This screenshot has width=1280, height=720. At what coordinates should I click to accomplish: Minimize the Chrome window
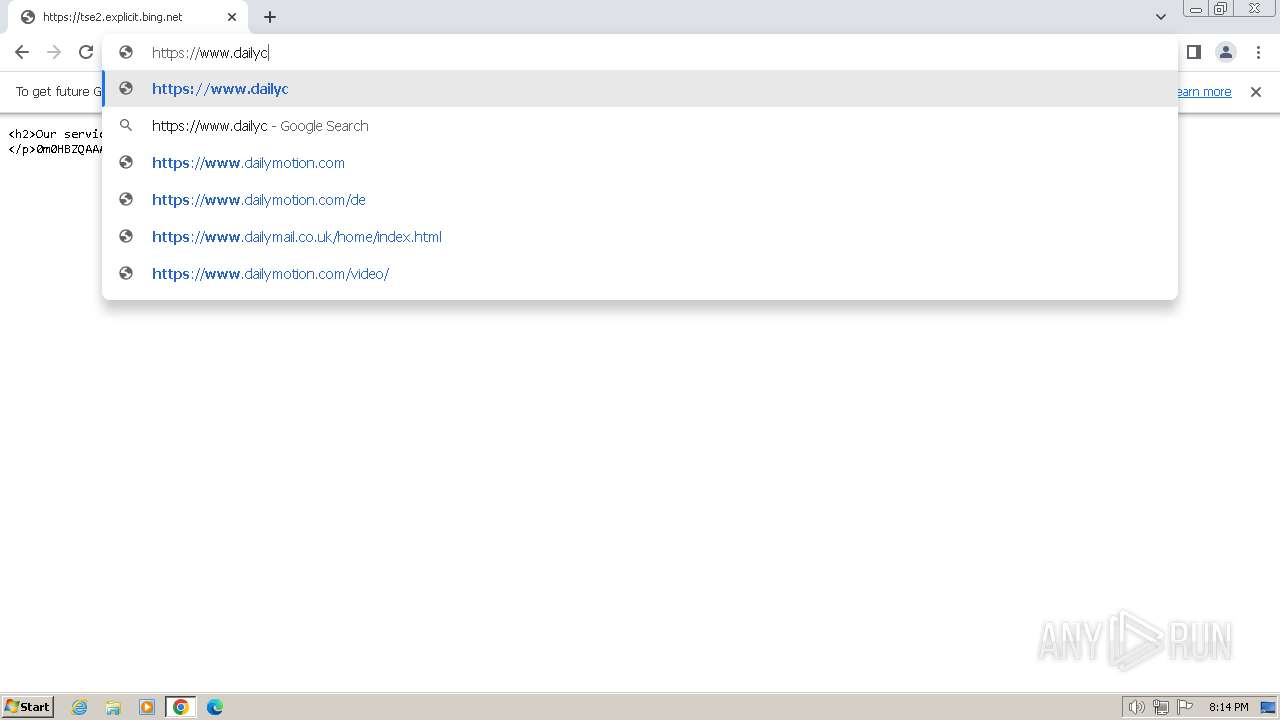click(1195, 9)
